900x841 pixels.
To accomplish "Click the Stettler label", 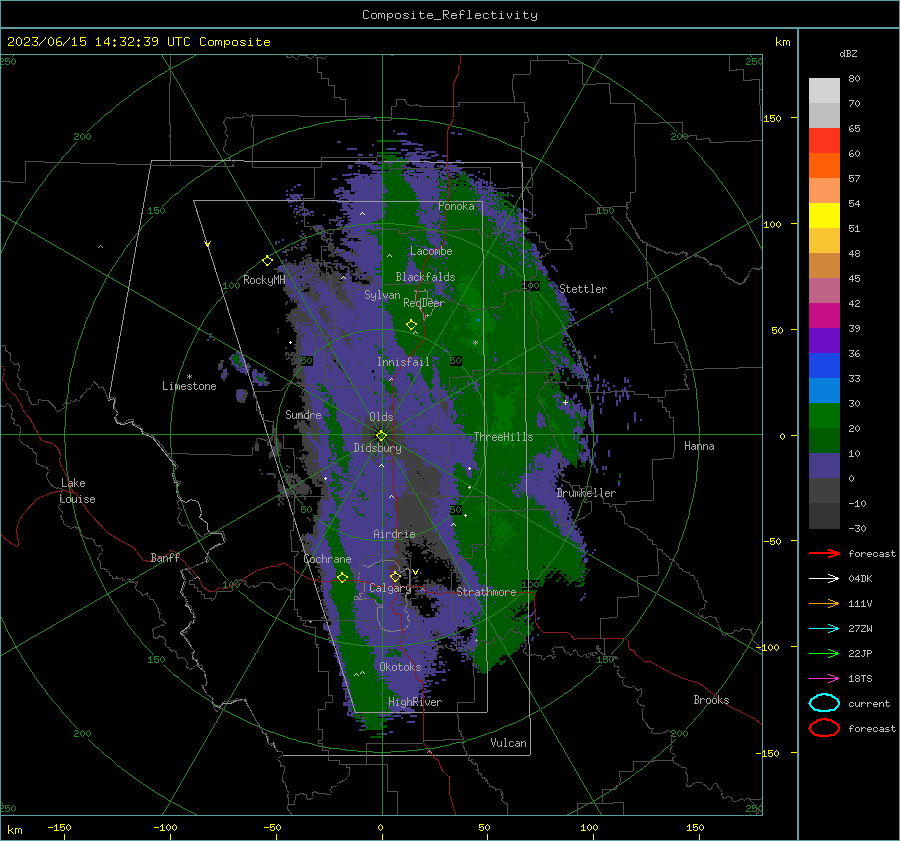I will point(583,289).
